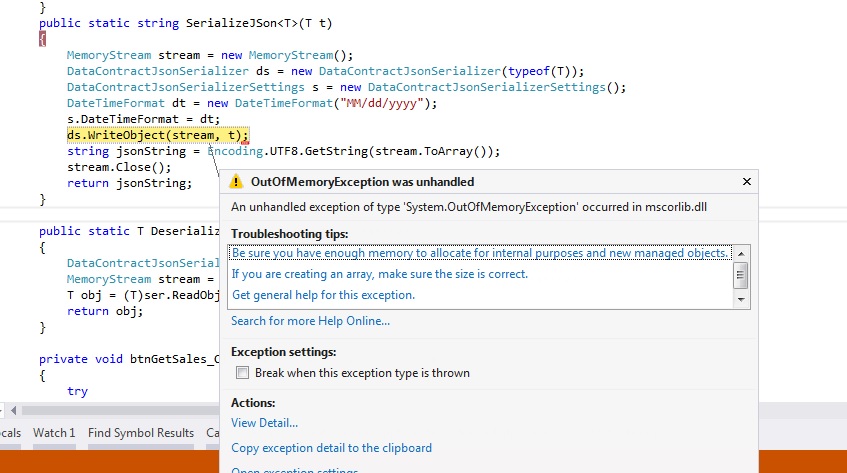Open the 'View Detail...' action
Viewport: 847px width, 473px height.
coord(264,423)
